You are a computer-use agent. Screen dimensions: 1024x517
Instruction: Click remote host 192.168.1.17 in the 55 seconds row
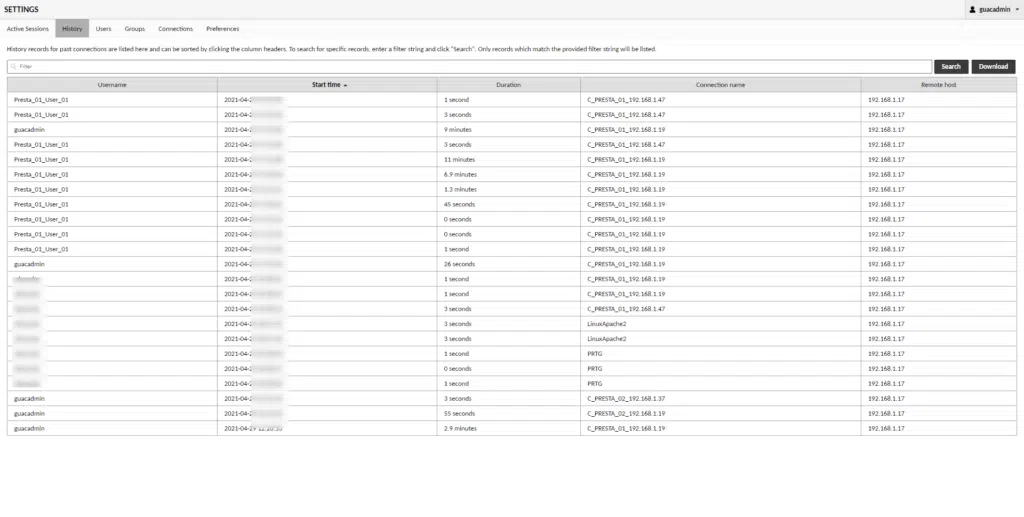point(886,414)
